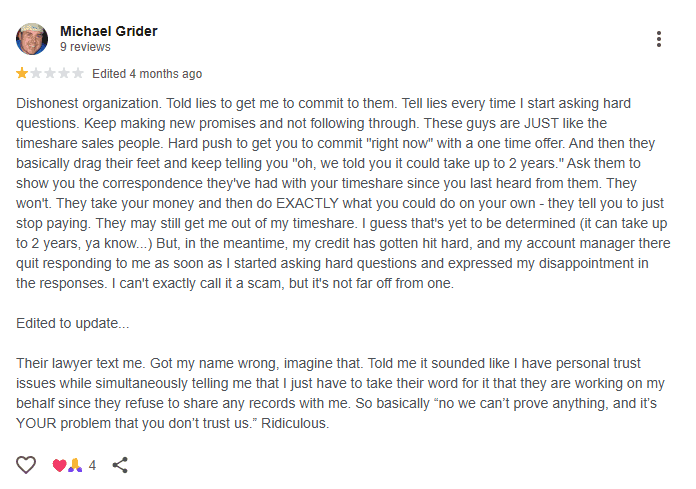Image resolution: width=696 pixels, height=489 pixels.
Task: Click the "Edited 4 months ago" timestamp
Action: (x=147, y=74)
